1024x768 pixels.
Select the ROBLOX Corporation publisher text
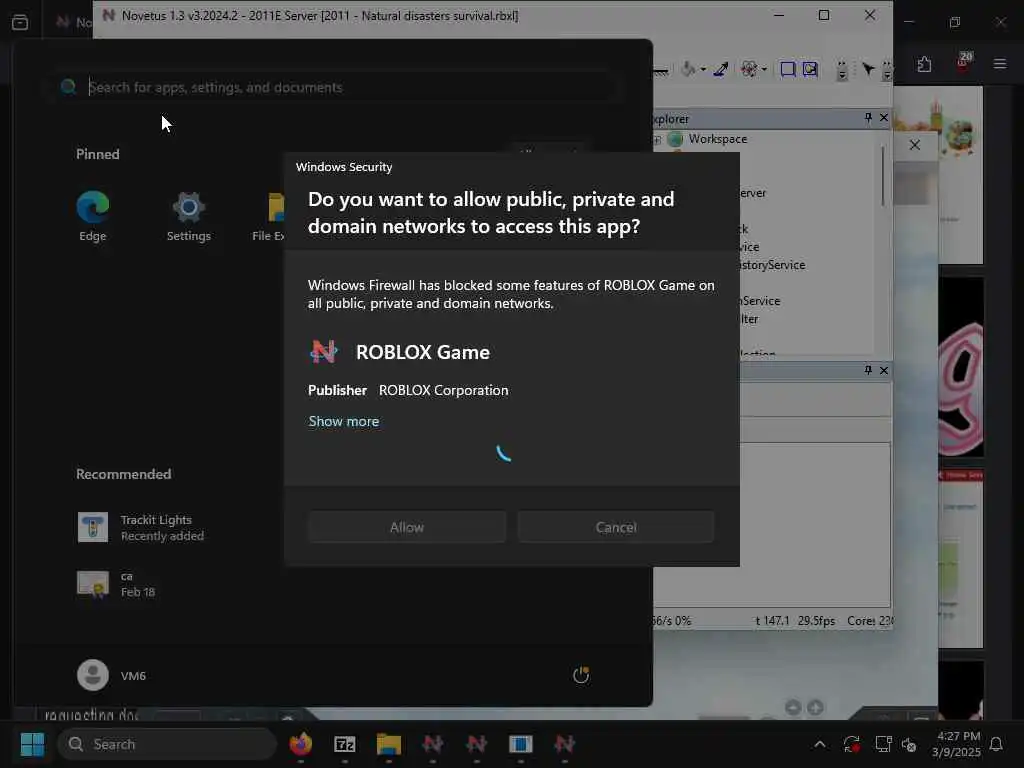click(443, 390)
